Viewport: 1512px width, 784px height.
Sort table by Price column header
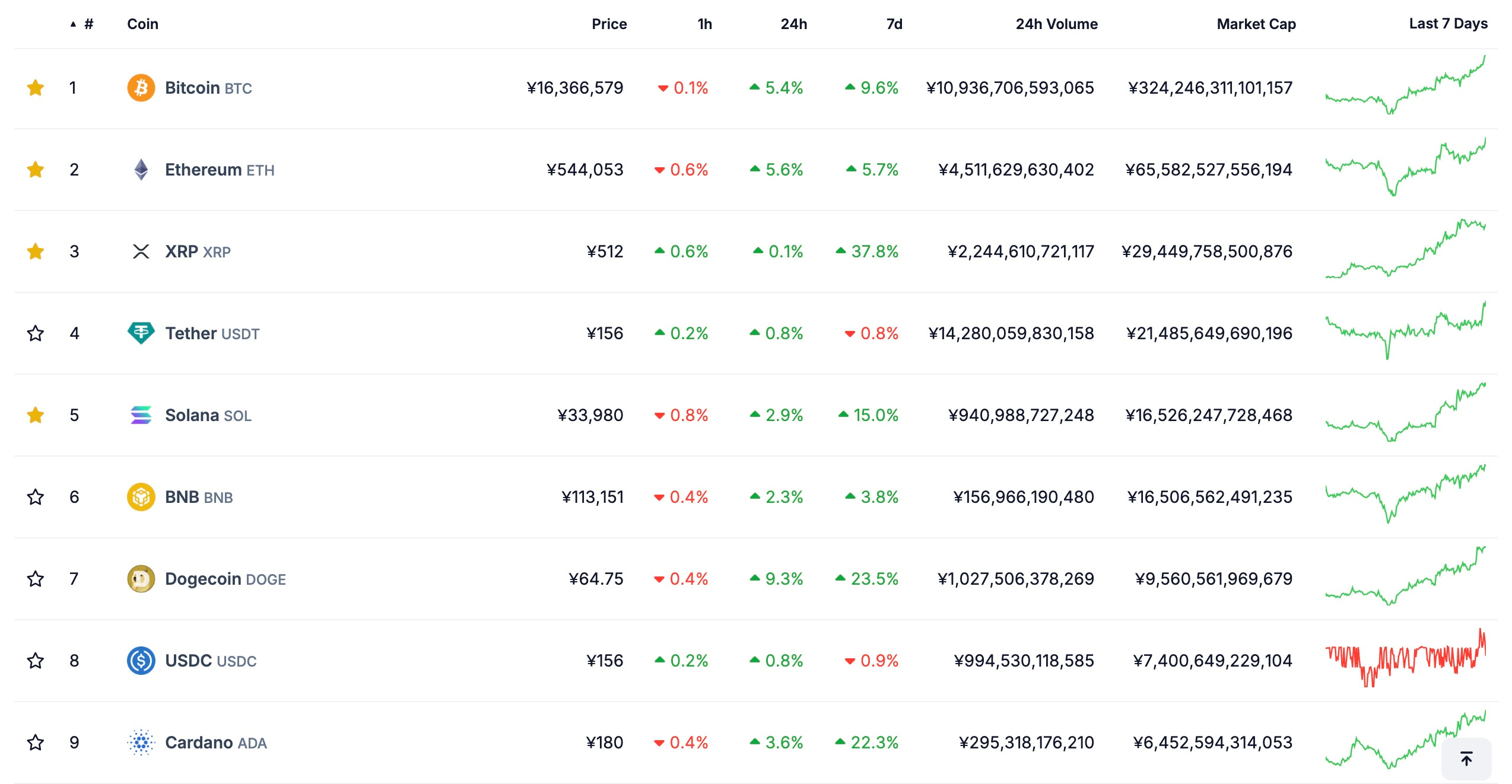[x=609, y=24]
